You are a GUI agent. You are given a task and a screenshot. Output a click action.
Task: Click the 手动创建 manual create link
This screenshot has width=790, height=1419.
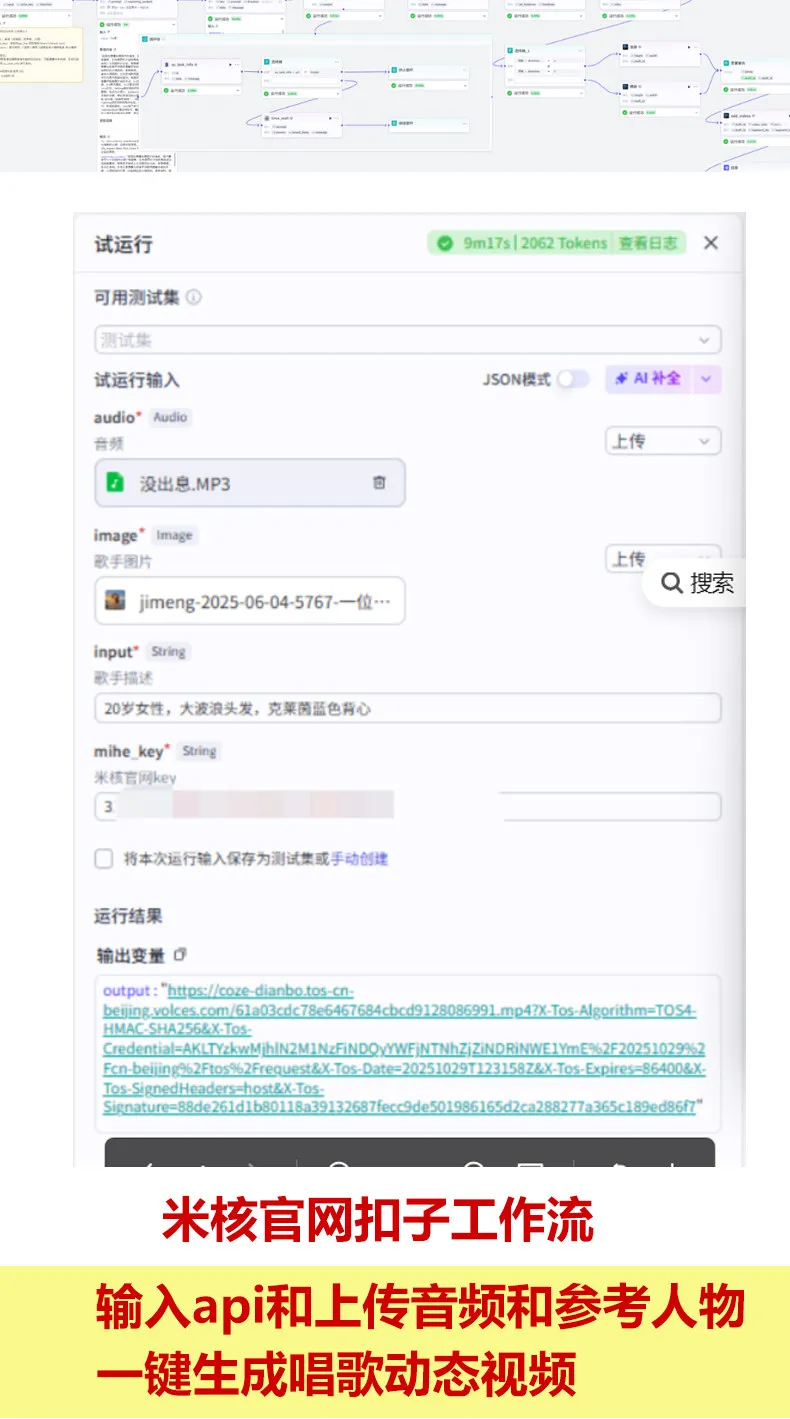[x=359, y=858]
